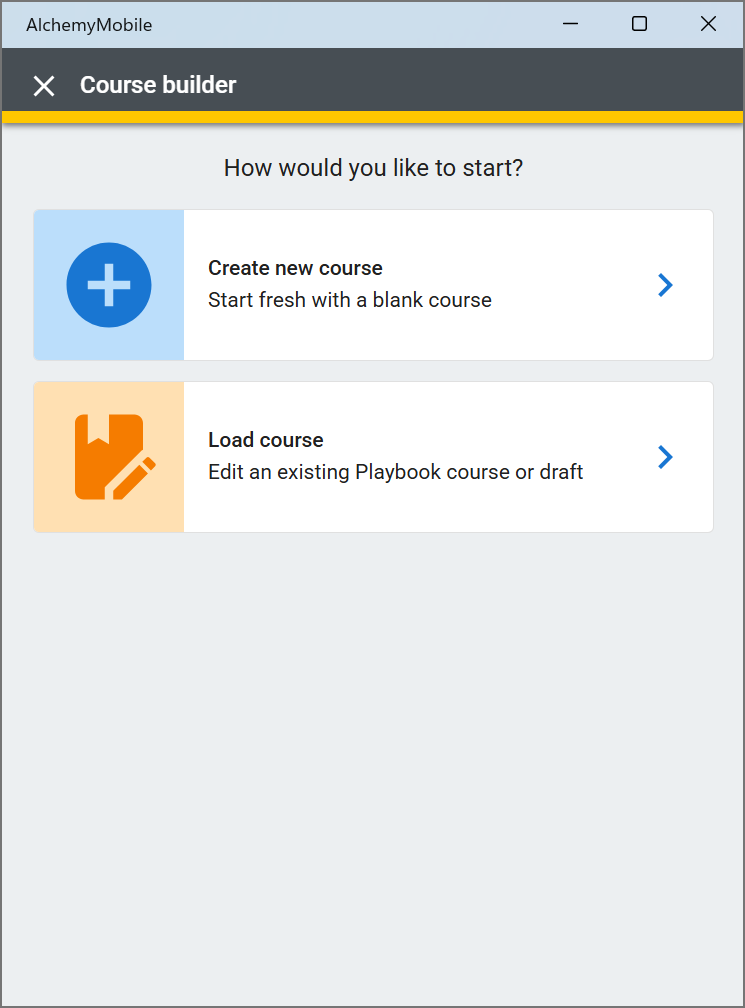Click "Start fresh with a blank course" text
This screenshot has width=745, height=1008.
[x=350, y=300]
